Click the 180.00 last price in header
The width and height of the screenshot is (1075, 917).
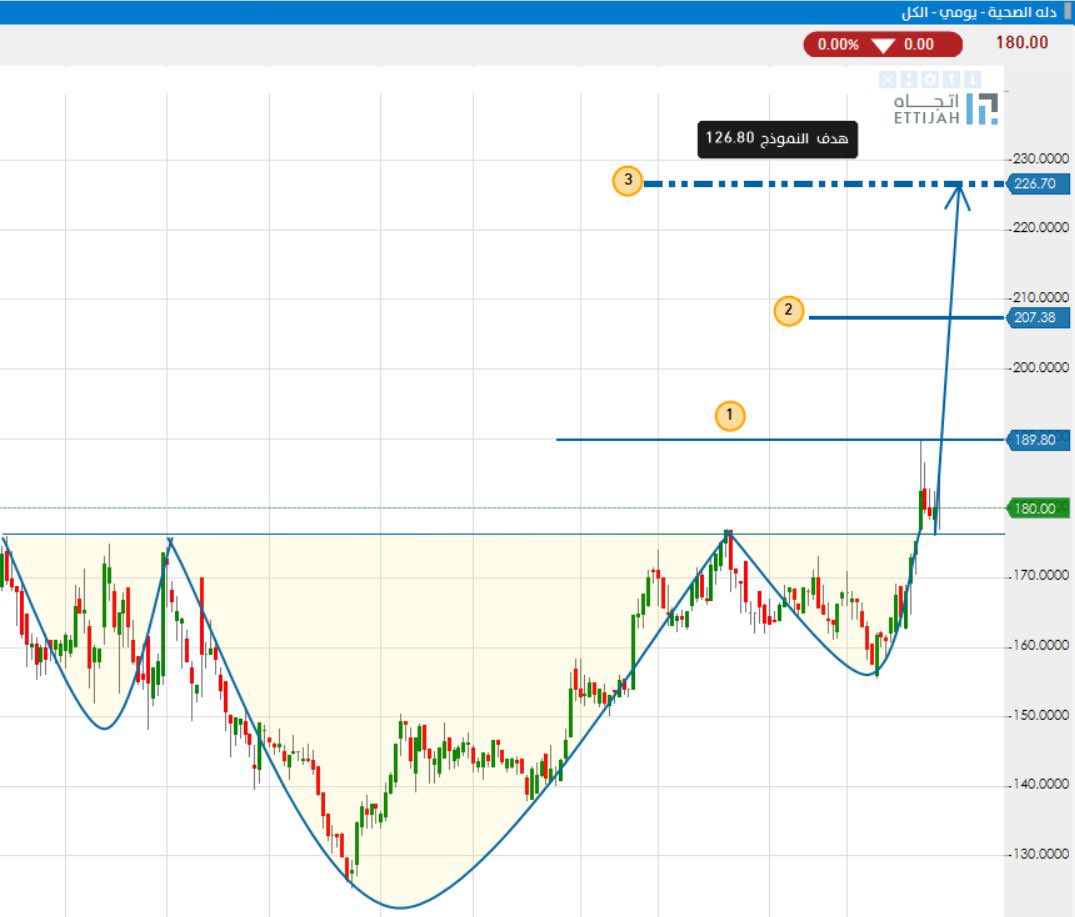tap(1022, 42)
